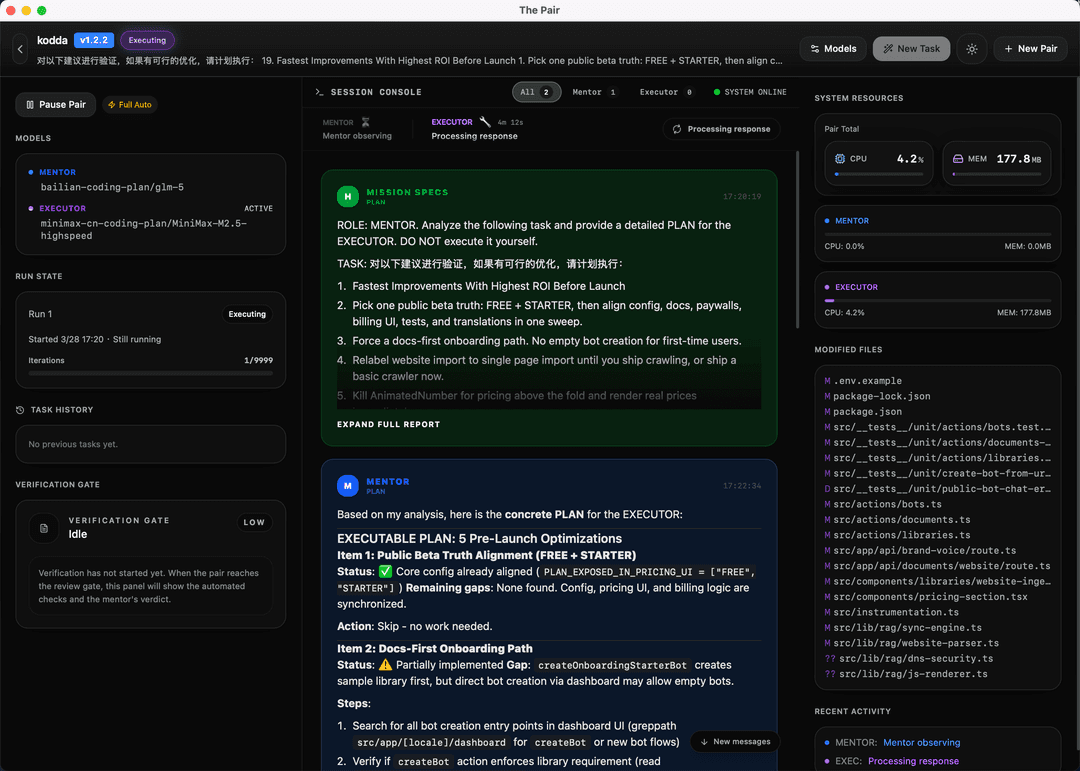Click the Mission Specs timestamp 17:20:19
This screenshot has height=771, width=1080.
click(x=741, y=196)
